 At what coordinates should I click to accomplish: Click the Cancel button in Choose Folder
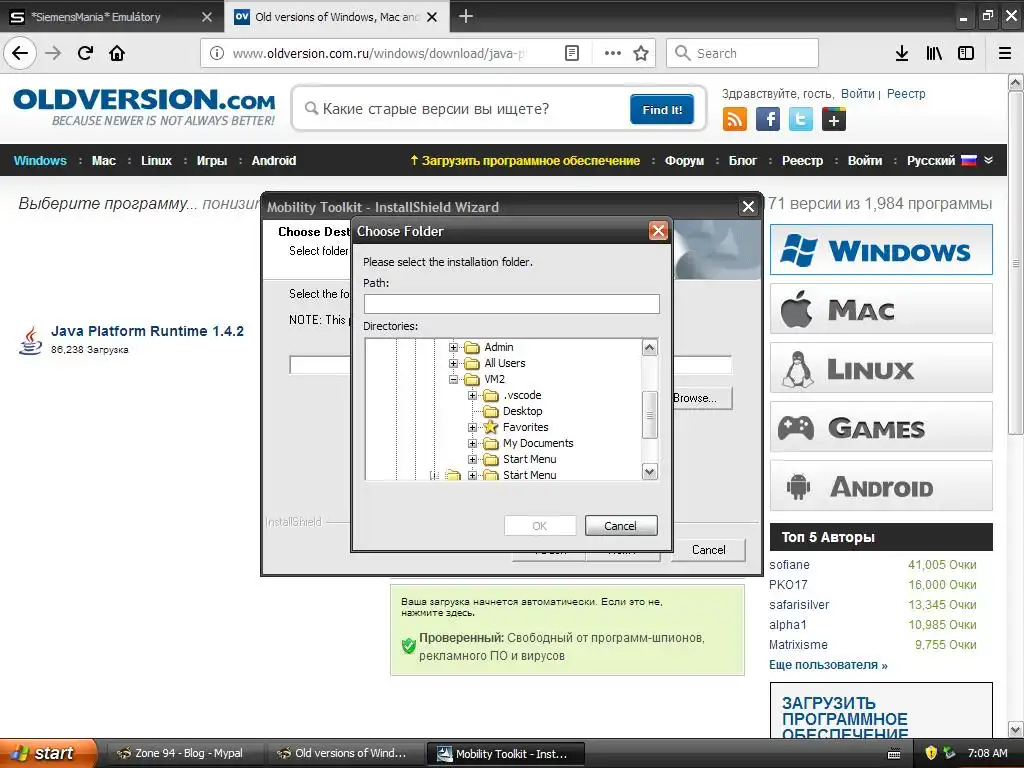tap(620, 526)
